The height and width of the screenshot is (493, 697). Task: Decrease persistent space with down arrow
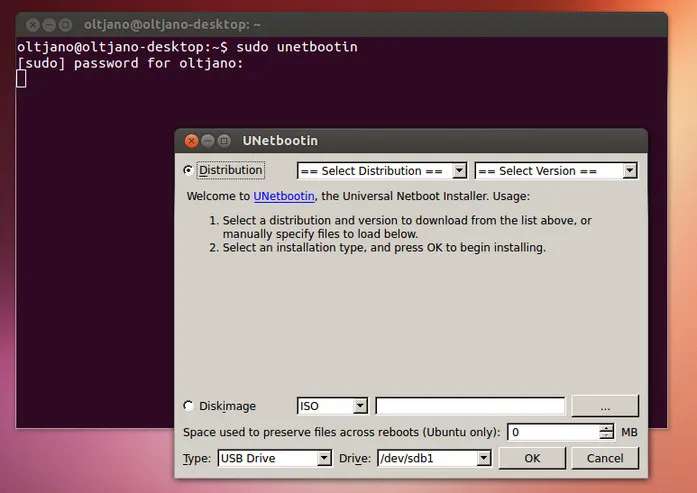pos(606,436)
